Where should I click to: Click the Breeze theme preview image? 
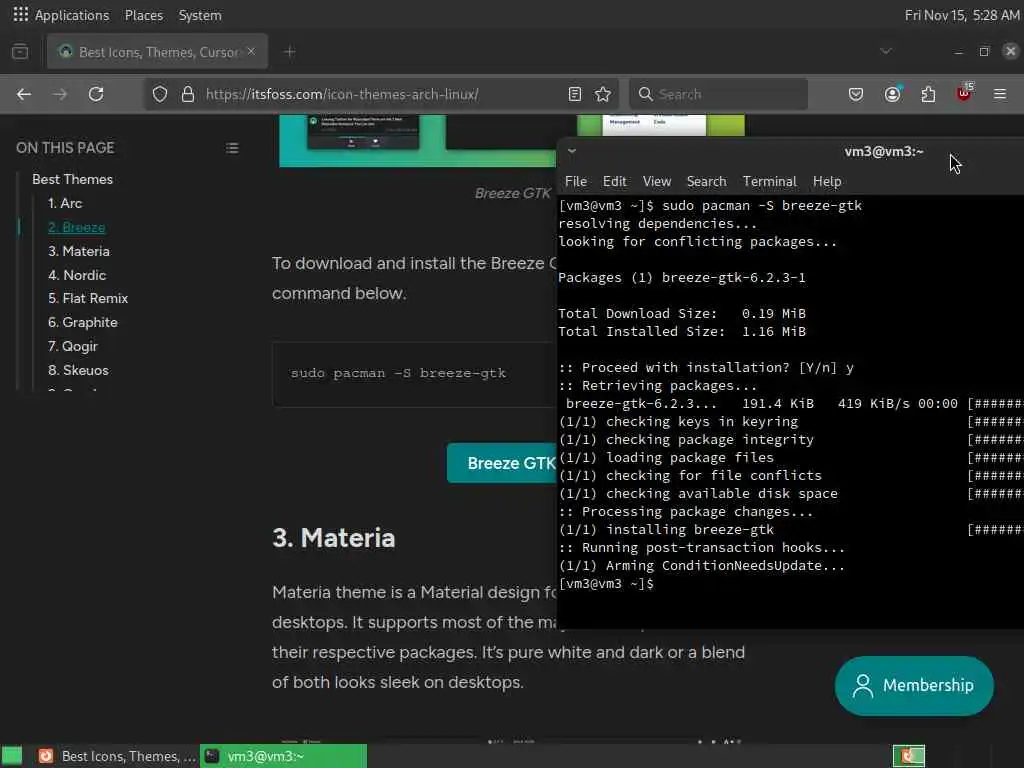pyautogui.click(x=417, y=140)
